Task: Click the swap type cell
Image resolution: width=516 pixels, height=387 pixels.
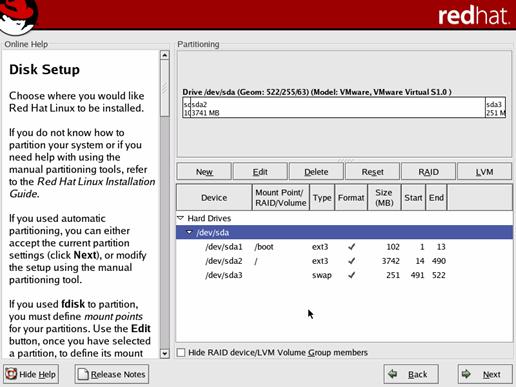Action: [x=322, y=275]
